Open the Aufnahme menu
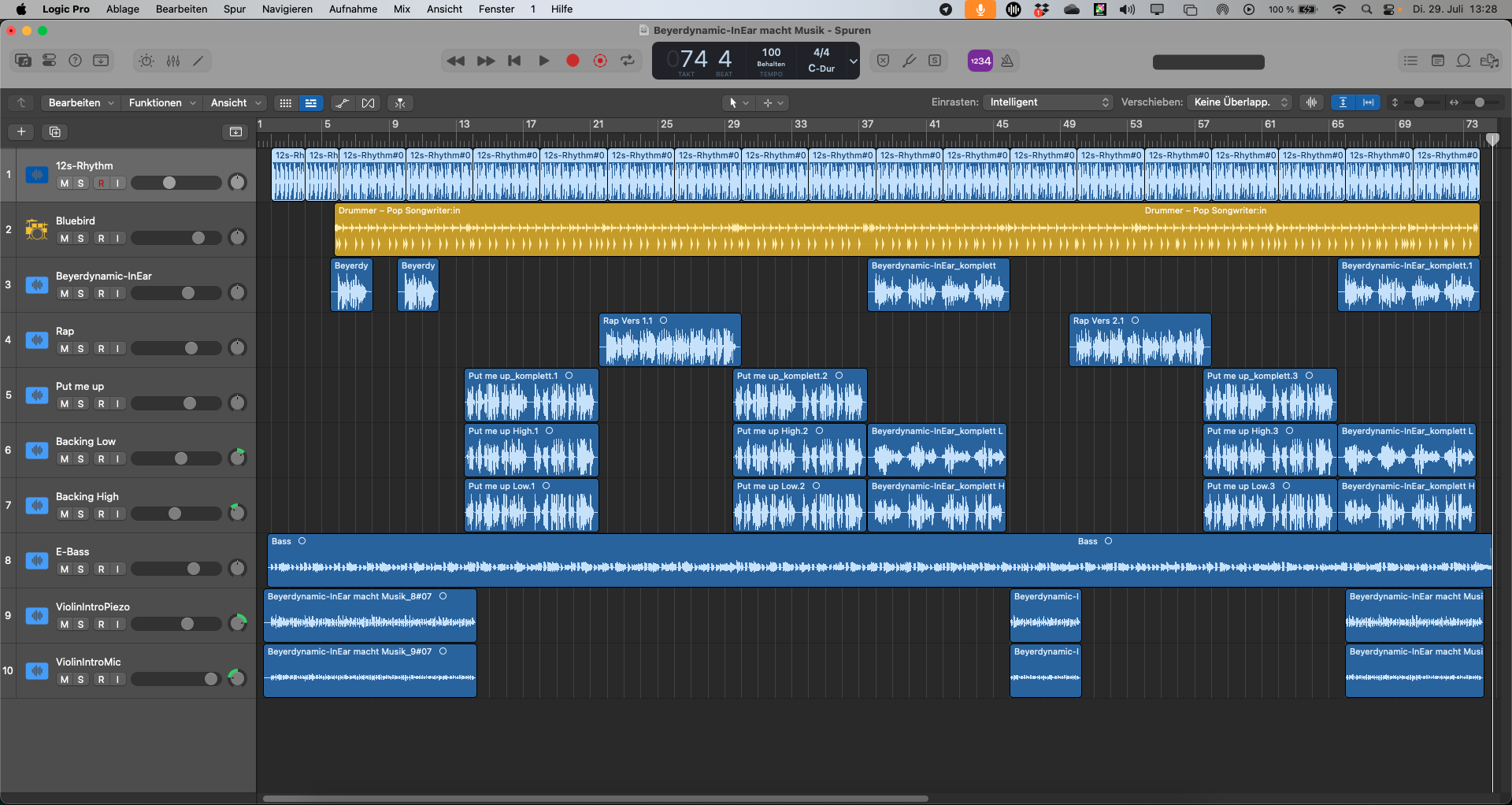 pyautogui.click(x=353, y=9)
